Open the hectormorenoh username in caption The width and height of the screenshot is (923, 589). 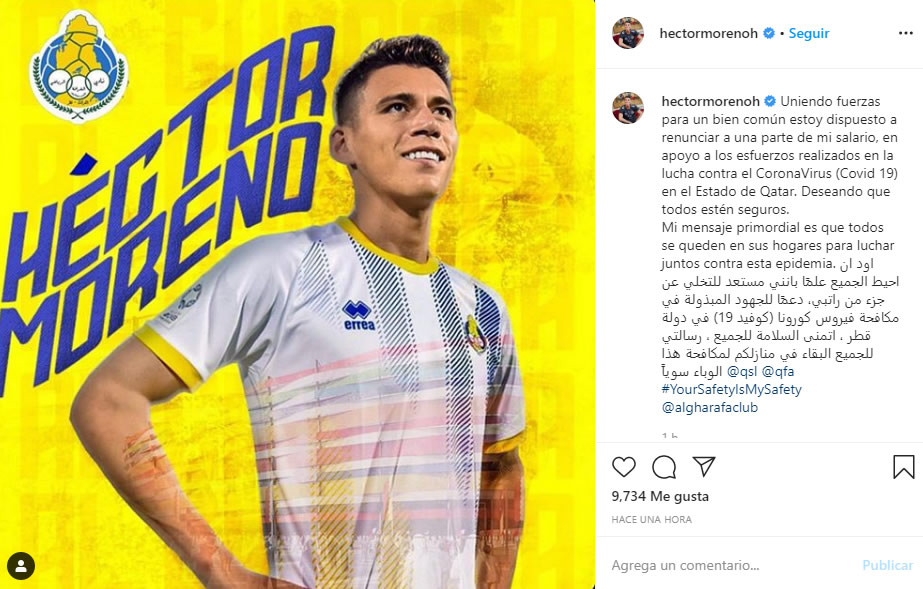(x=710, y=101)
